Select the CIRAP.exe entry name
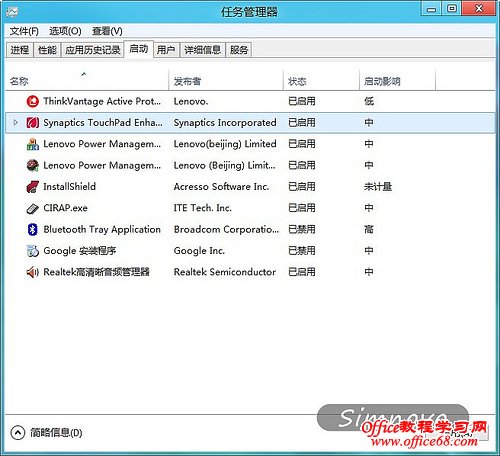 [x=66, y=208]
